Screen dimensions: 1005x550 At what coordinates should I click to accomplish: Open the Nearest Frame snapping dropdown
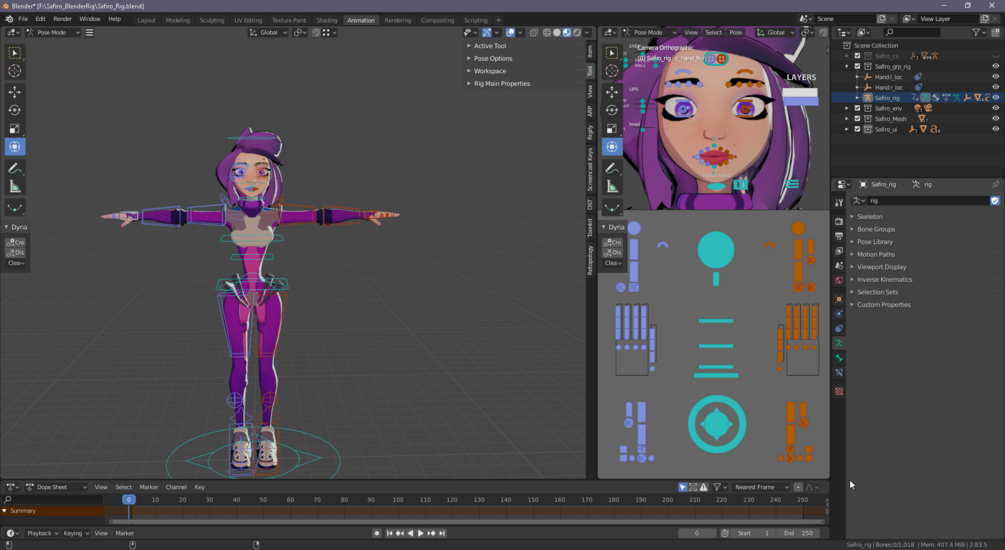click(x=761, y=487)
